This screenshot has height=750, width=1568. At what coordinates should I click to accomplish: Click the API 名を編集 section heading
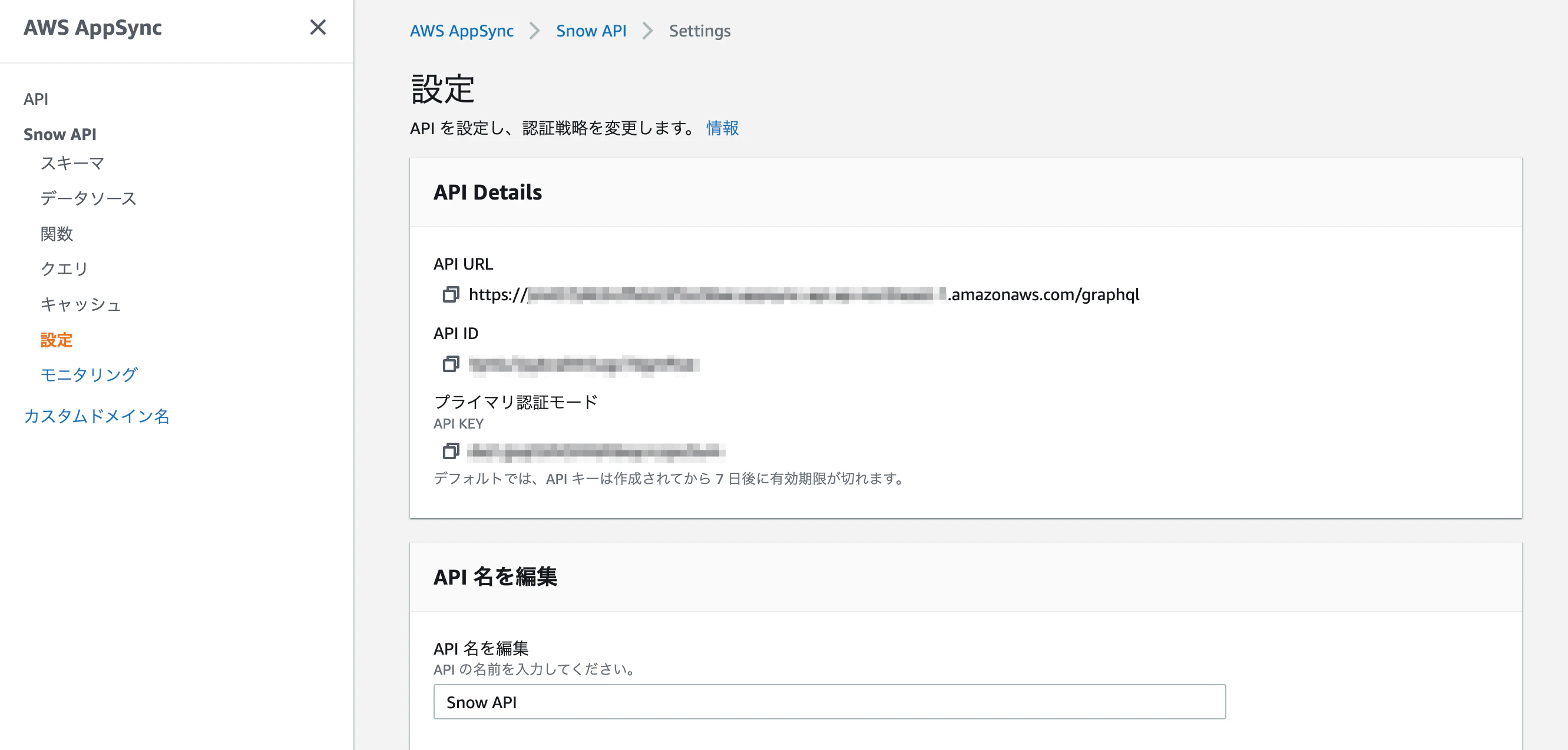(x=495, y=577)
